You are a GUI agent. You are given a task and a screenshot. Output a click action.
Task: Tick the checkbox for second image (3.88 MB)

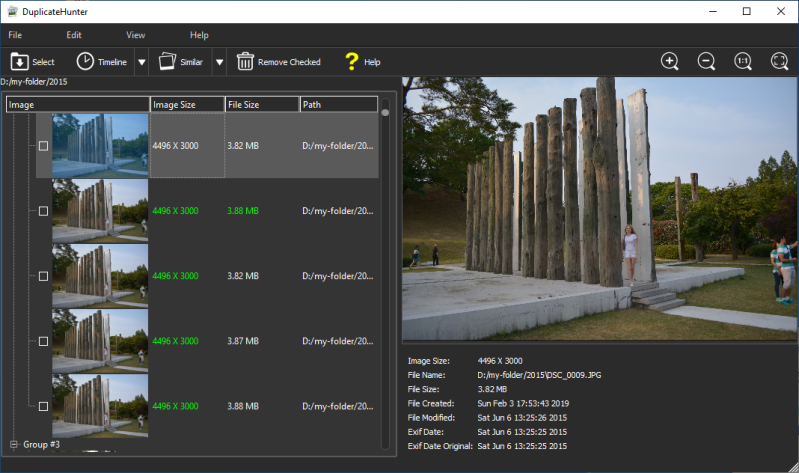pos(43,211)
